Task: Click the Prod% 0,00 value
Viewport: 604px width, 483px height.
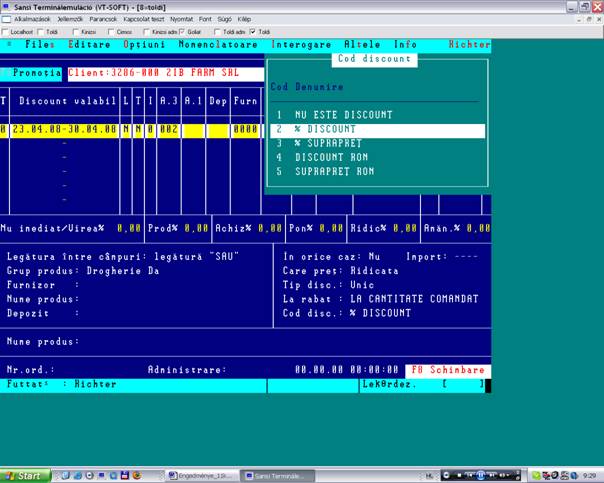Action: tap(196, 228)
